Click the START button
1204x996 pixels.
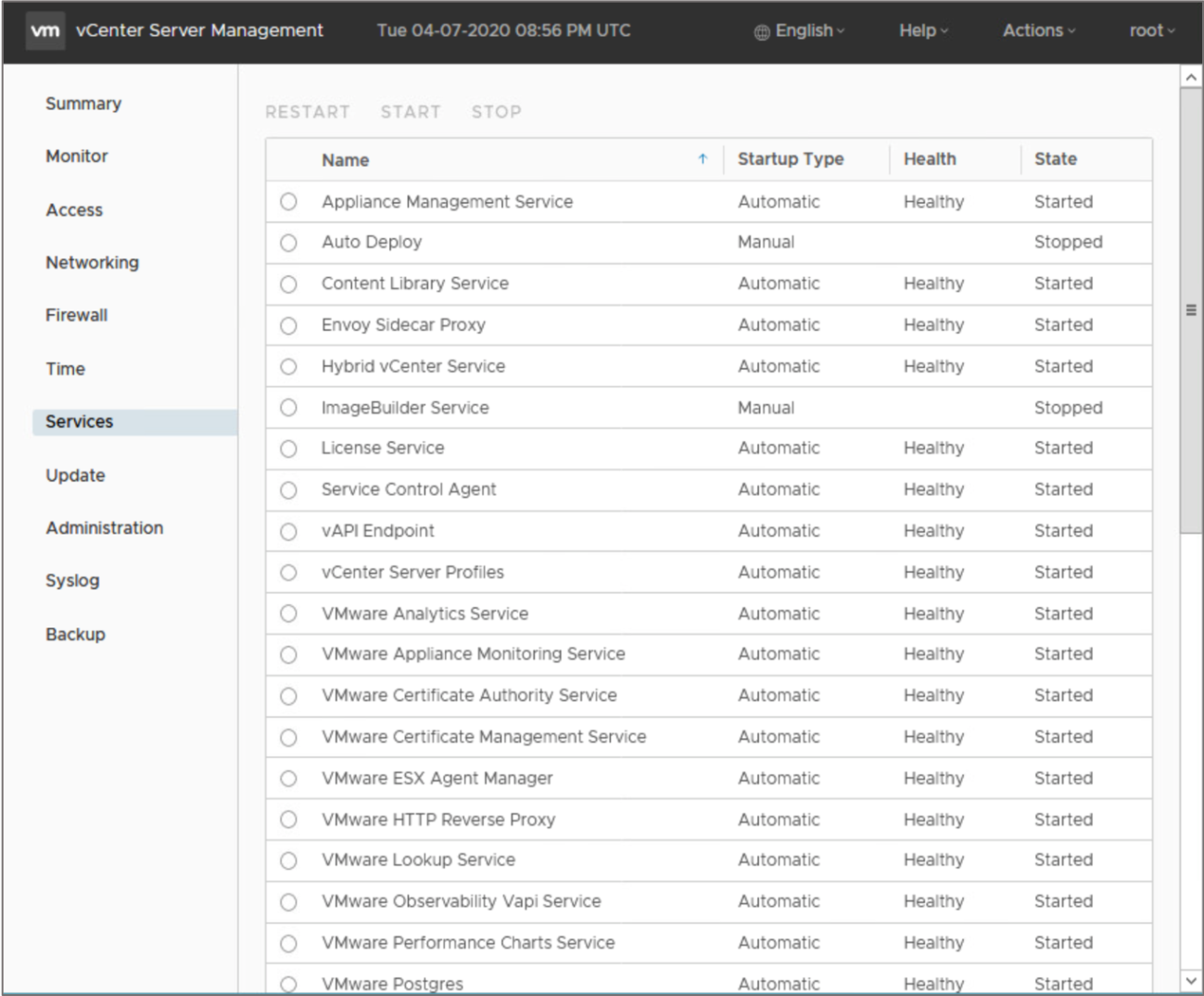point(411,112)
